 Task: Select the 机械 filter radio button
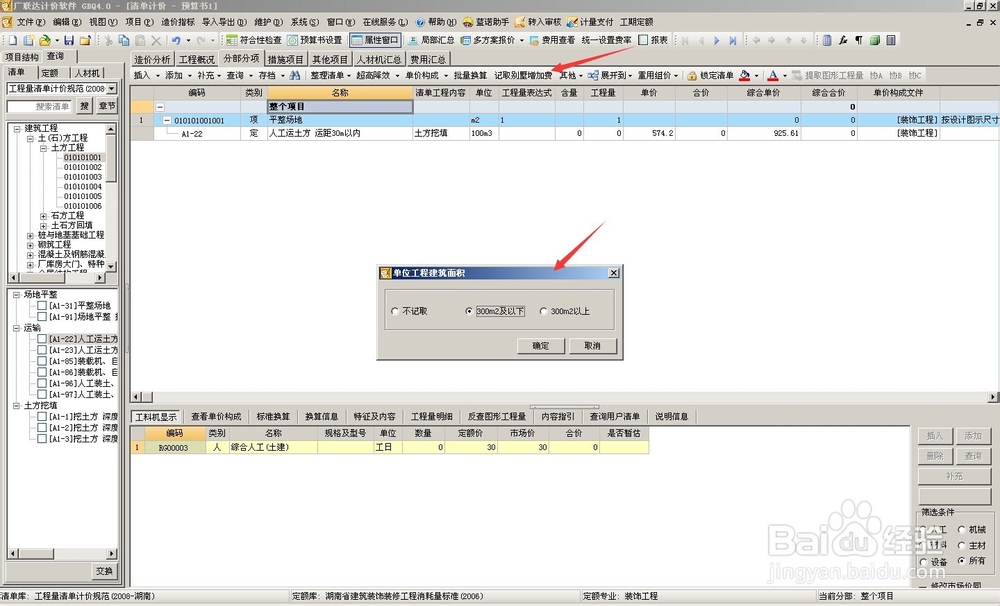pos(962,529)
